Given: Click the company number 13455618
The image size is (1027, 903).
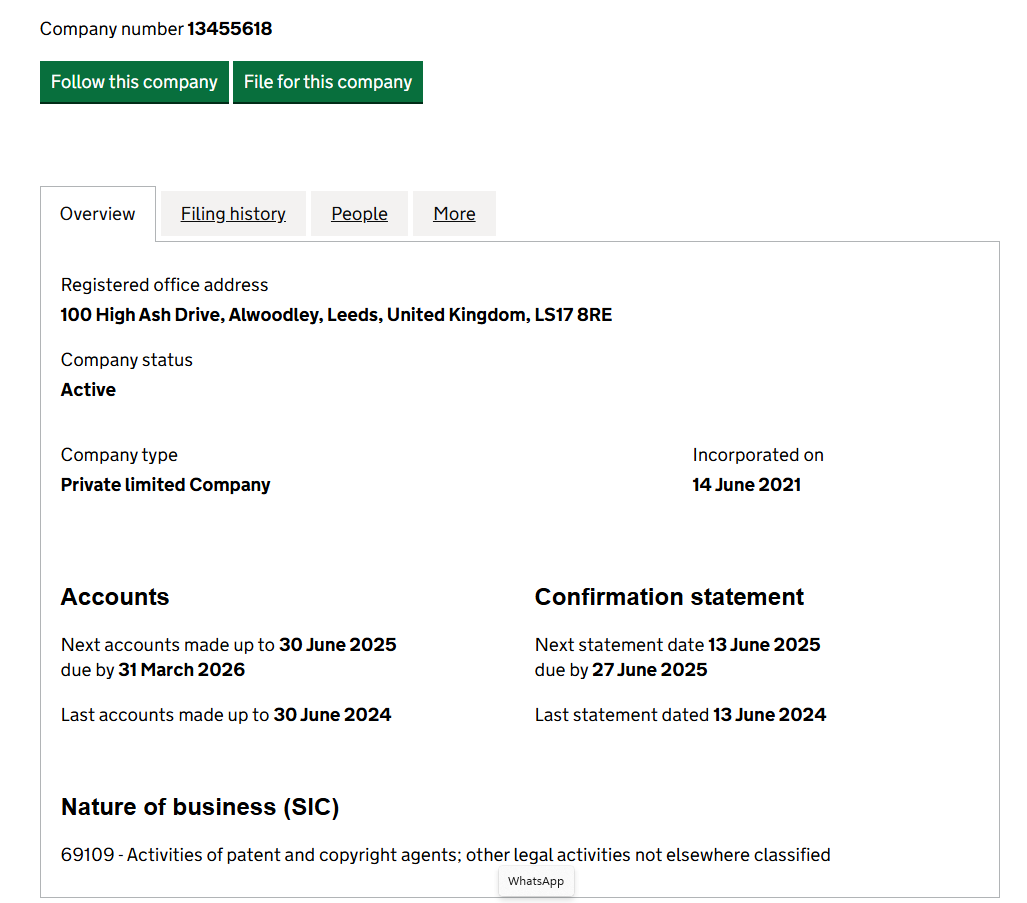Looking at the screenshot, I should [229, 29].
